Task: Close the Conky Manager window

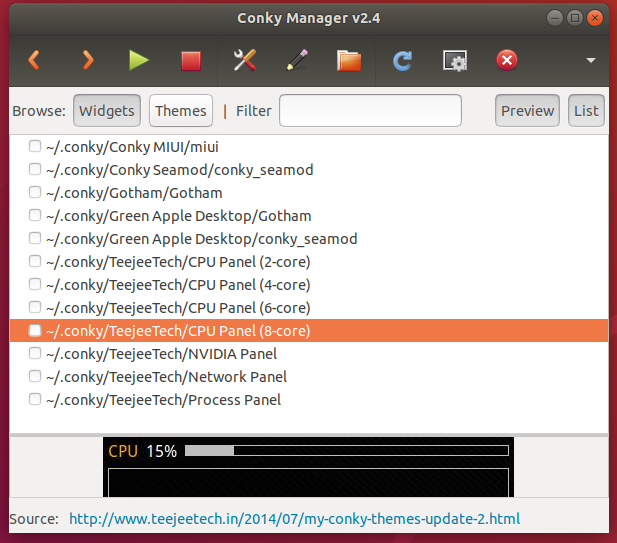Action: (595, 18)
